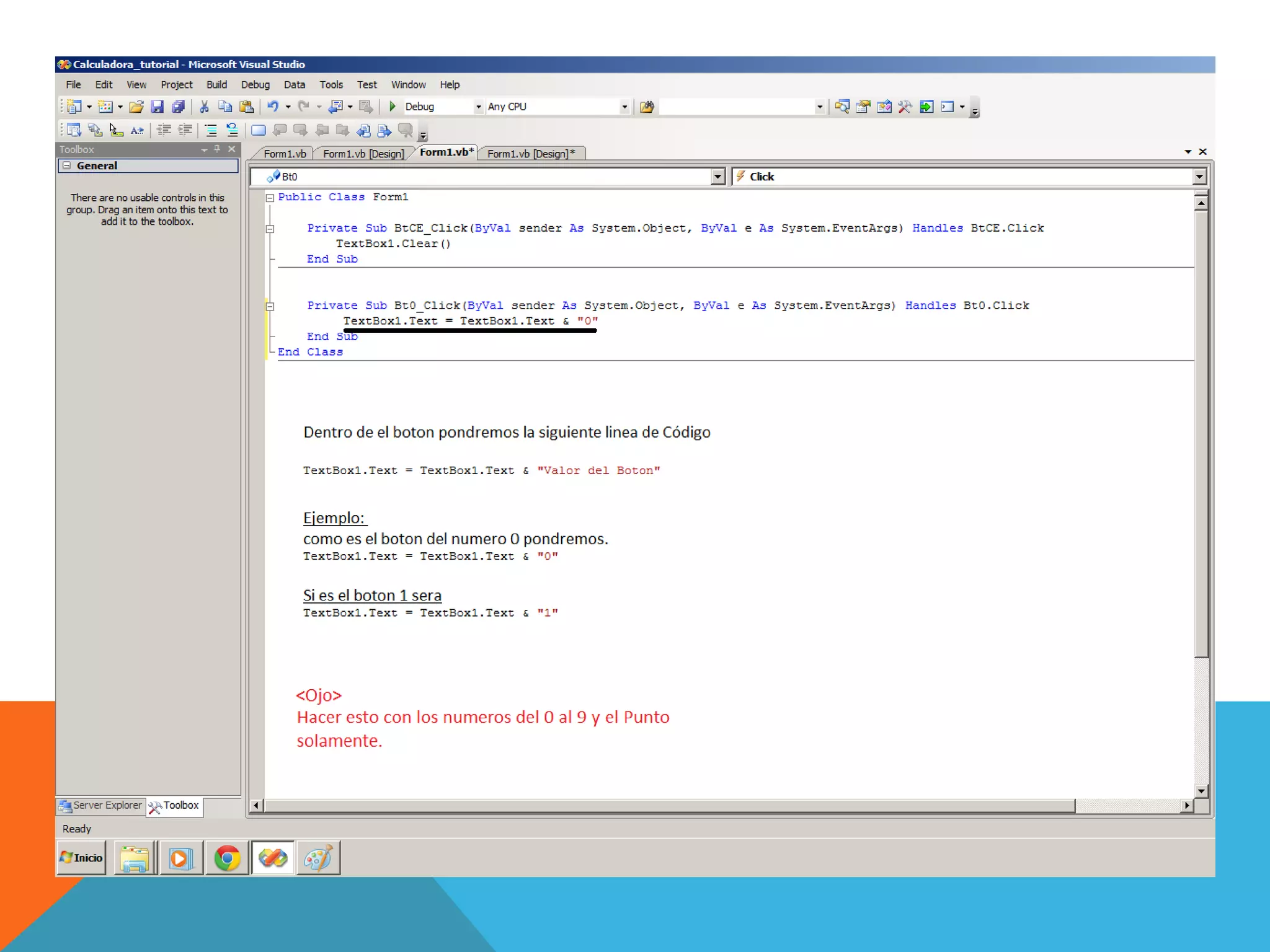This screenshot has height=952, width=1270.
Task: Toggle a bookmark on current line
Action: (x=258, y=130)
